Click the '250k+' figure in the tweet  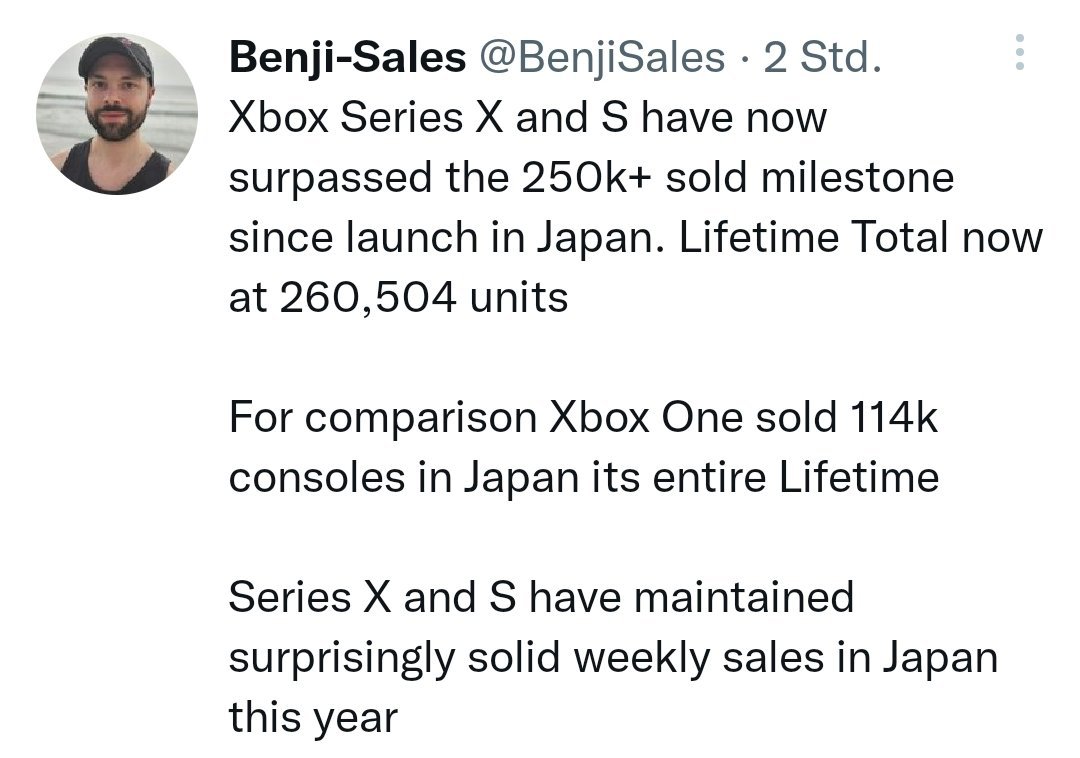[585, 178]
